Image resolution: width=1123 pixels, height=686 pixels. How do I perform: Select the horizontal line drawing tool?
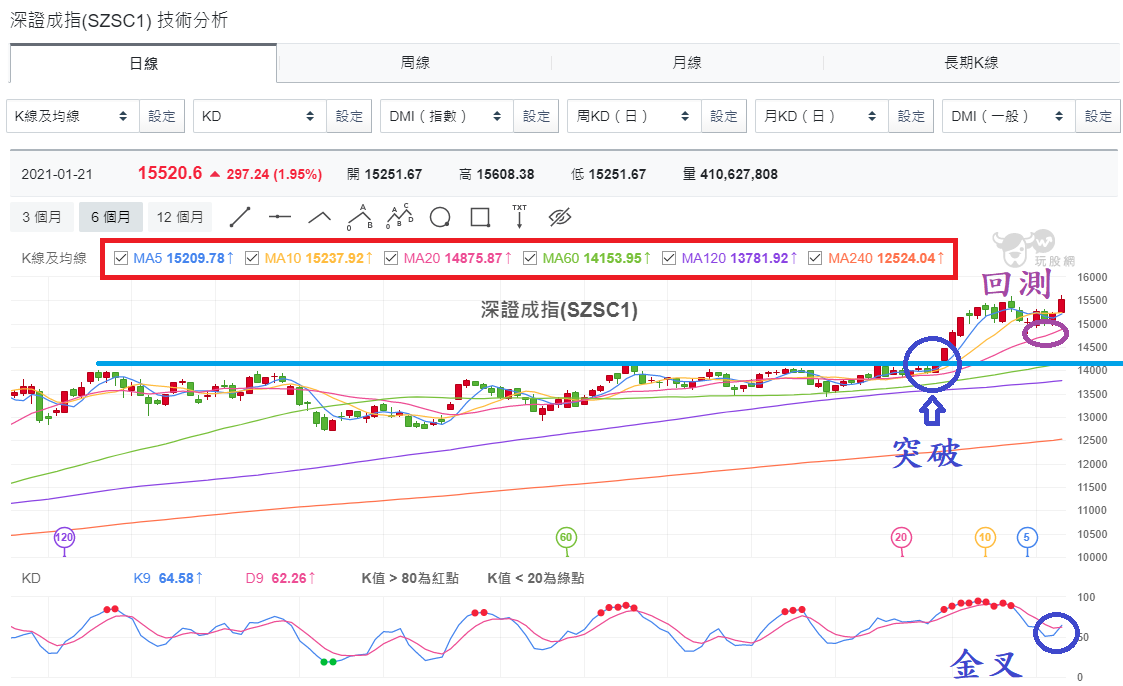(280, 217)
